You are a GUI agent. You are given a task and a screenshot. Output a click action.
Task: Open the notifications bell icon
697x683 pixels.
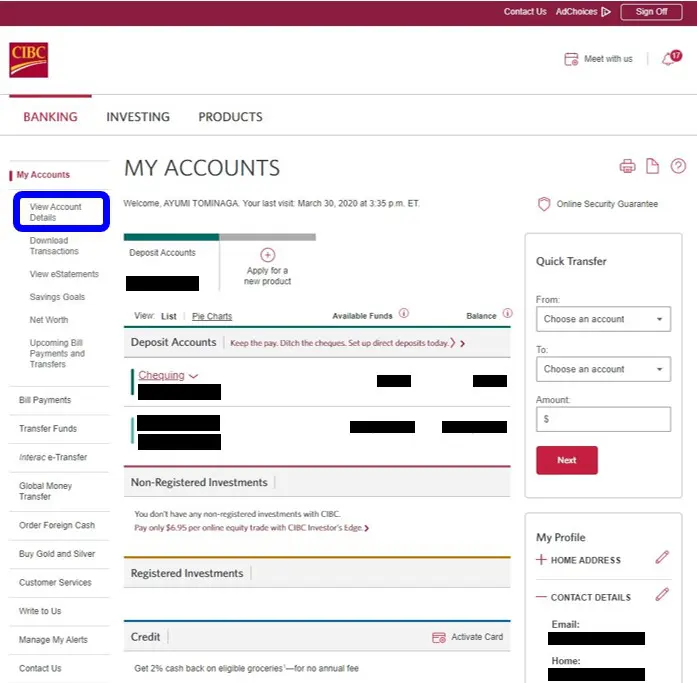(671, 58)
